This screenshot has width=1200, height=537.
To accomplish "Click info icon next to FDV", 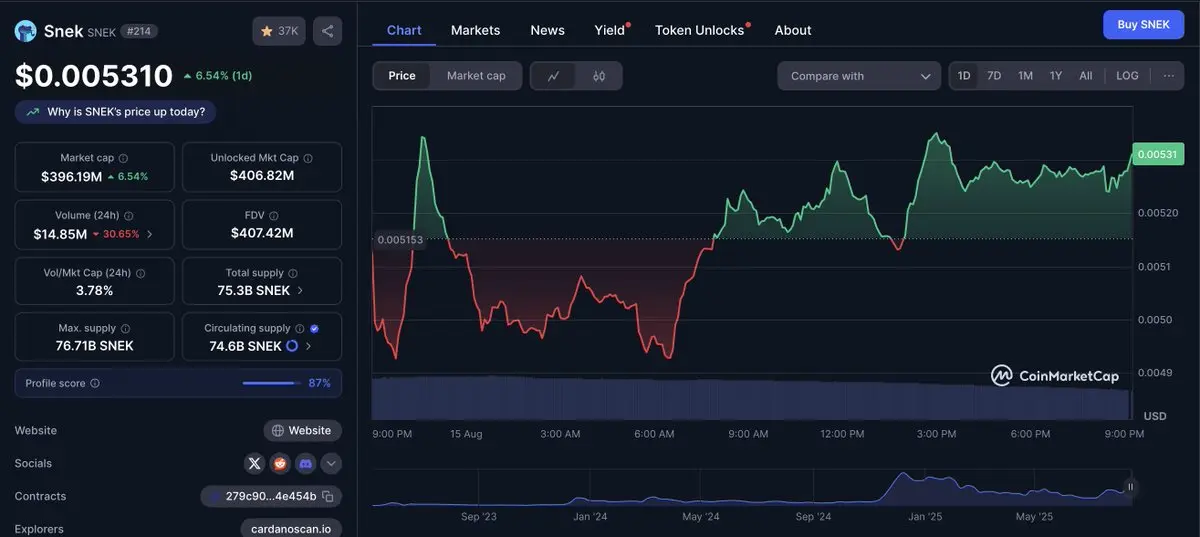I will tap(274, 215).
